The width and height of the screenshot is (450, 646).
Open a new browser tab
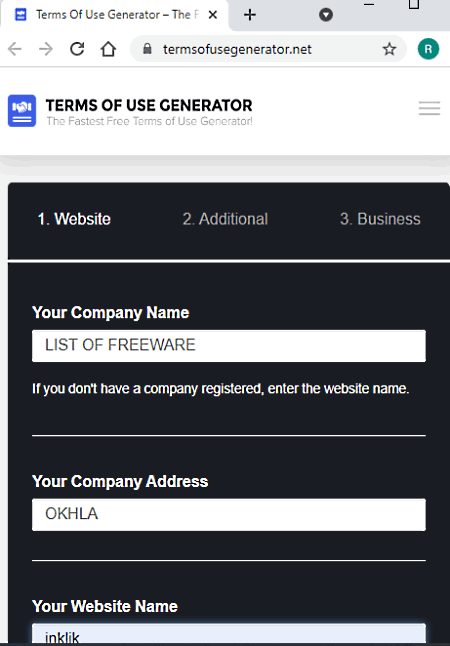[250, 15]
